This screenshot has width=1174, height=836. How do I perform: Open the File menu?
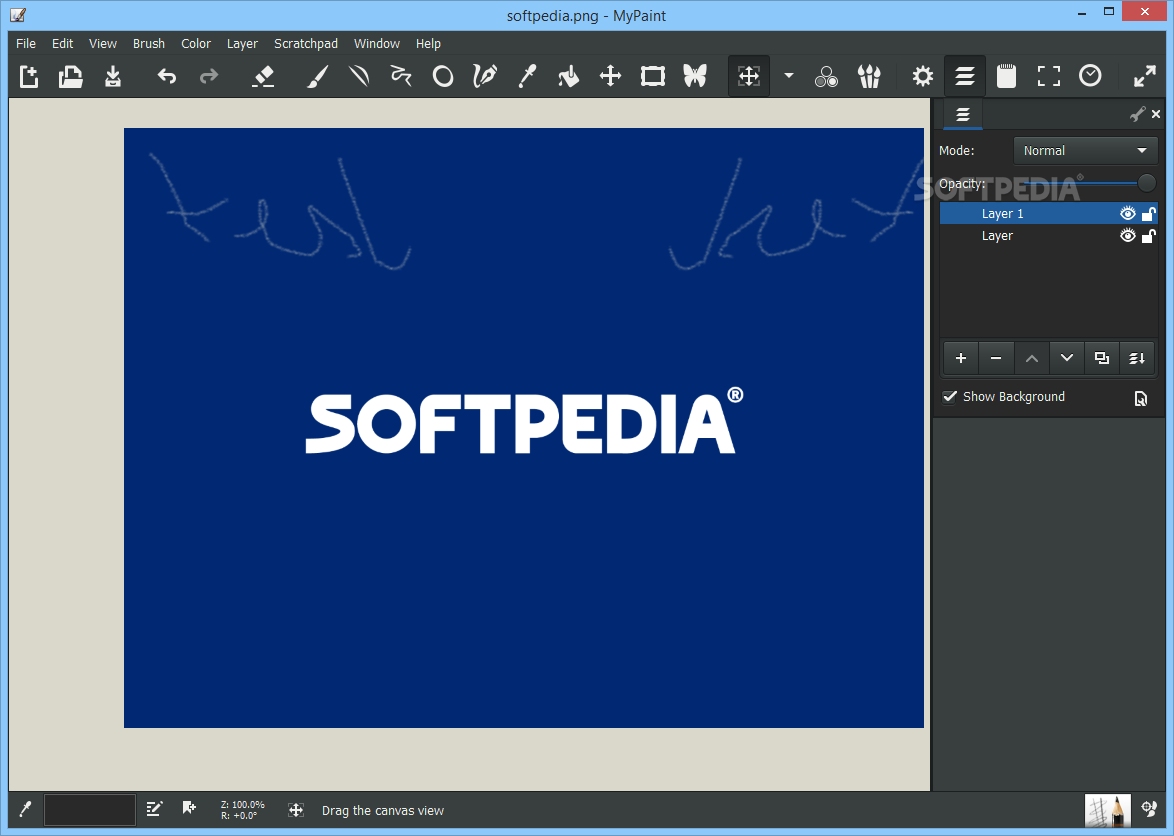click(25, 43)
